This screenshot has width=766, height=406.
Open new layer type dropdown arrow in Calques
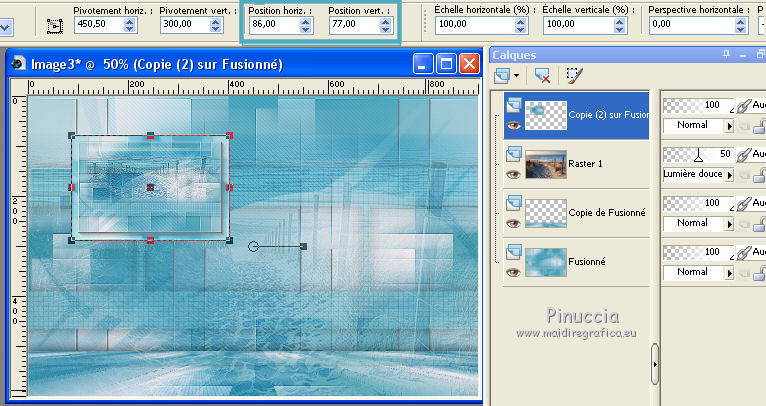[x=516, y=76]
